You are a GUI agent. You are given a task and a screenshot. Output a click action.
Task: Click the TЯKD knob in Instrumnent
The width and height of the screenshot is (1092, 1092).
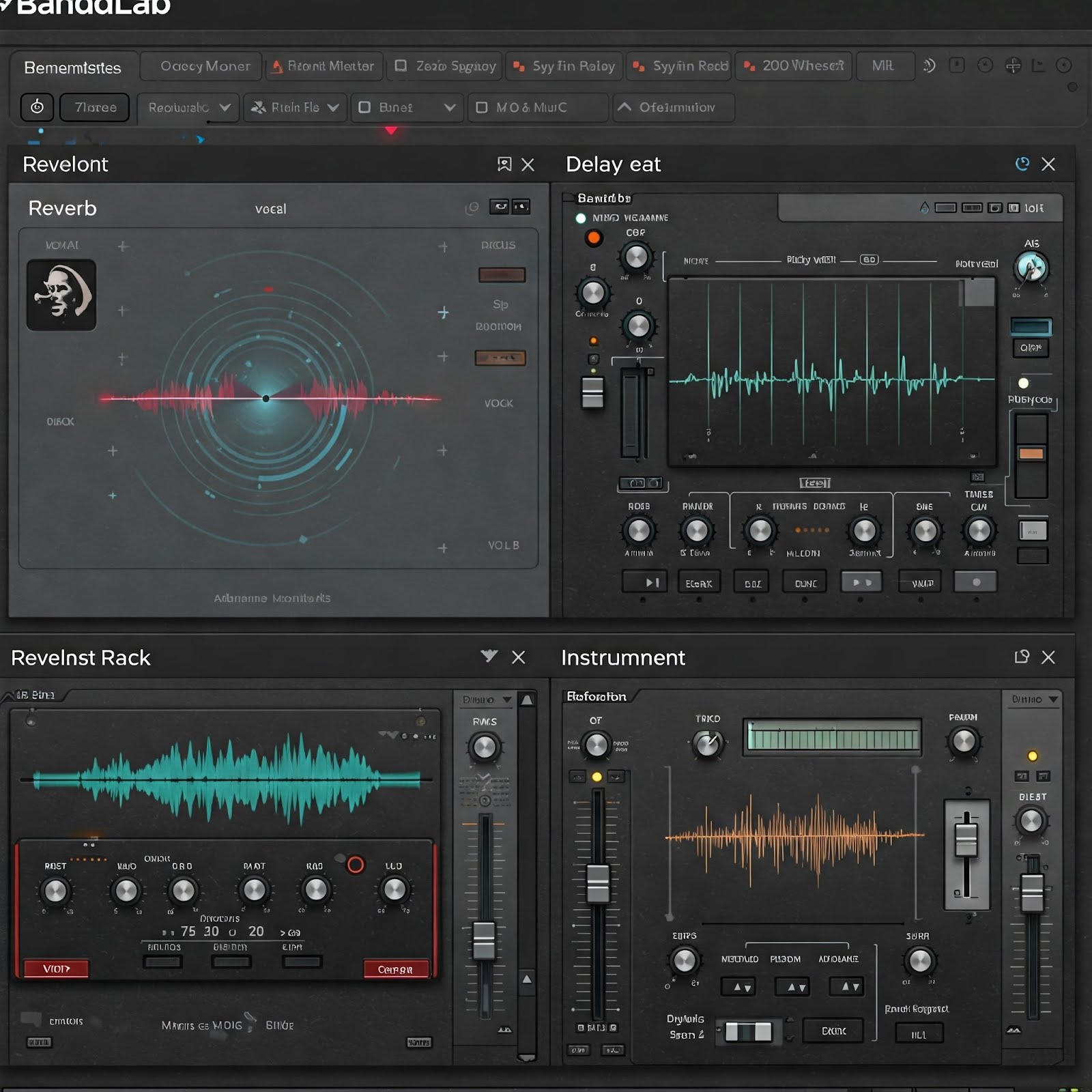tap(708, 744)
